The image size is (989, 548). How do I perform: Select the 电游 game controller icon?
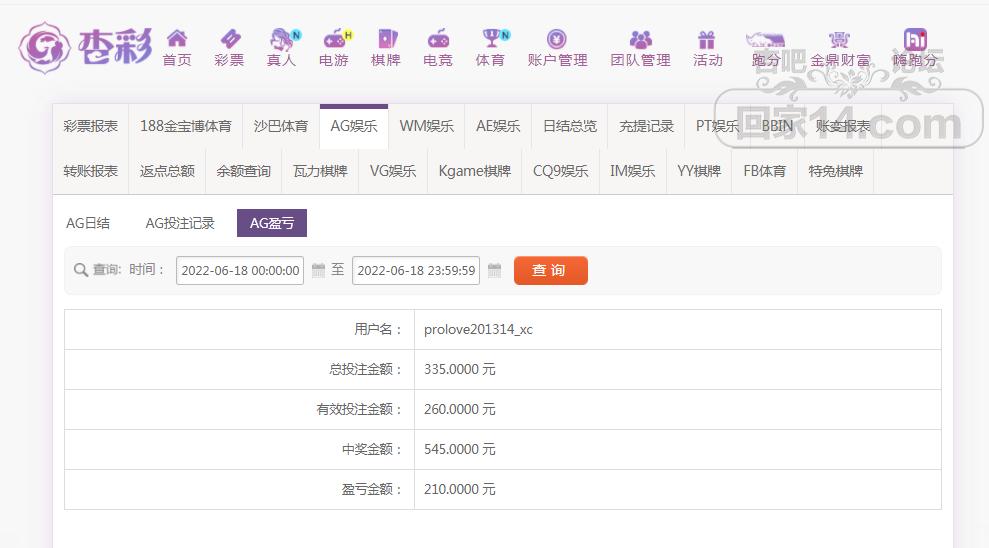(x=334, y=39)
